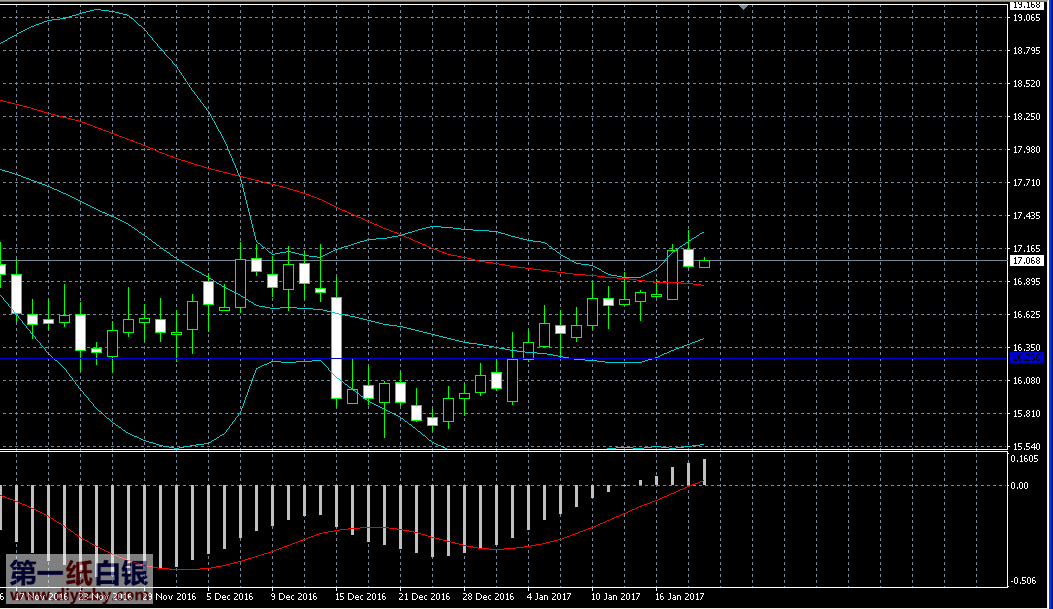Click the 9 Dec 2016 date label
The width and height of the screenshot is (1053, 609).
[295, 597]
